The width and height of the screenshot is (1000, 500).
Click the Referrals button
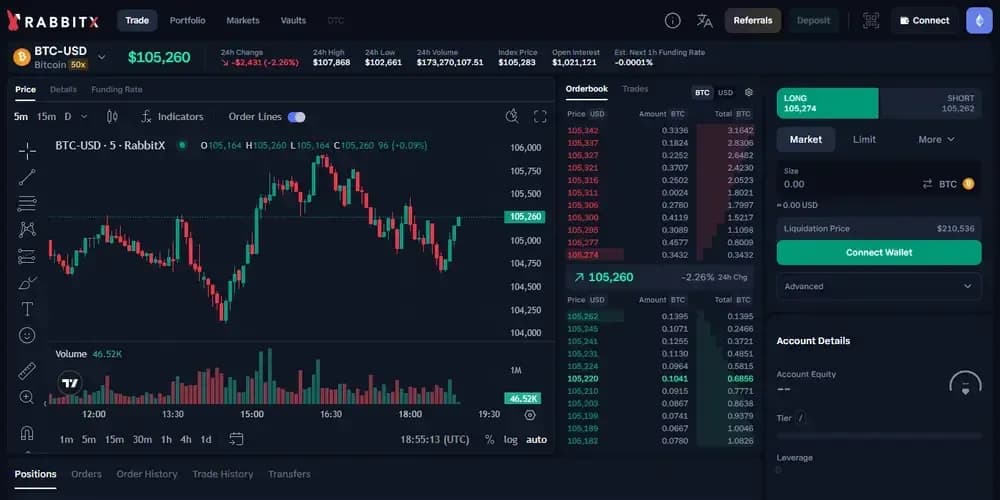coord(753,20)
